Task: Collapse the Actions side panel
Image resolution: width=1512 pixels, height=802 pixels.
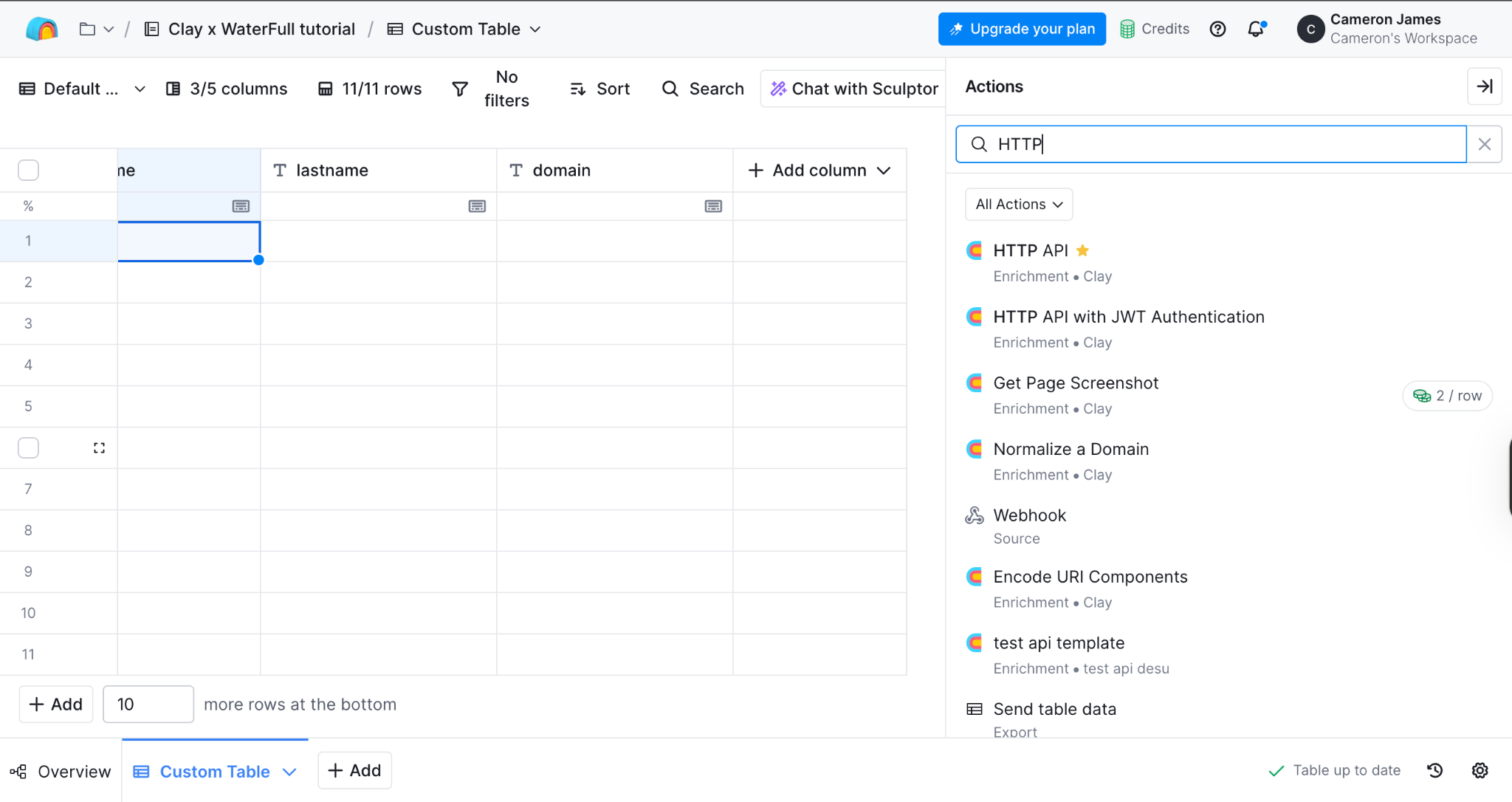Action: pyautogui.click(x=1484, y=86)
